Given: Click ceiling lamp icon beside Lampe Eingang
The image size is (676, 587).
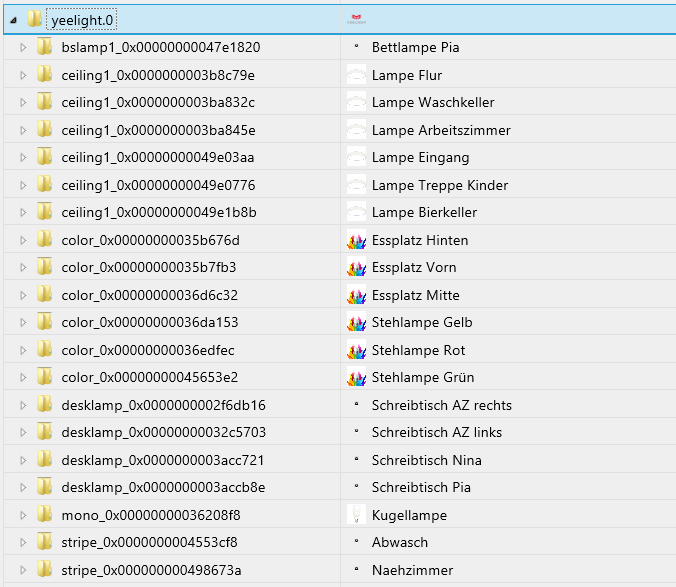Looking at the screenshot, I should tap(357, 158).
